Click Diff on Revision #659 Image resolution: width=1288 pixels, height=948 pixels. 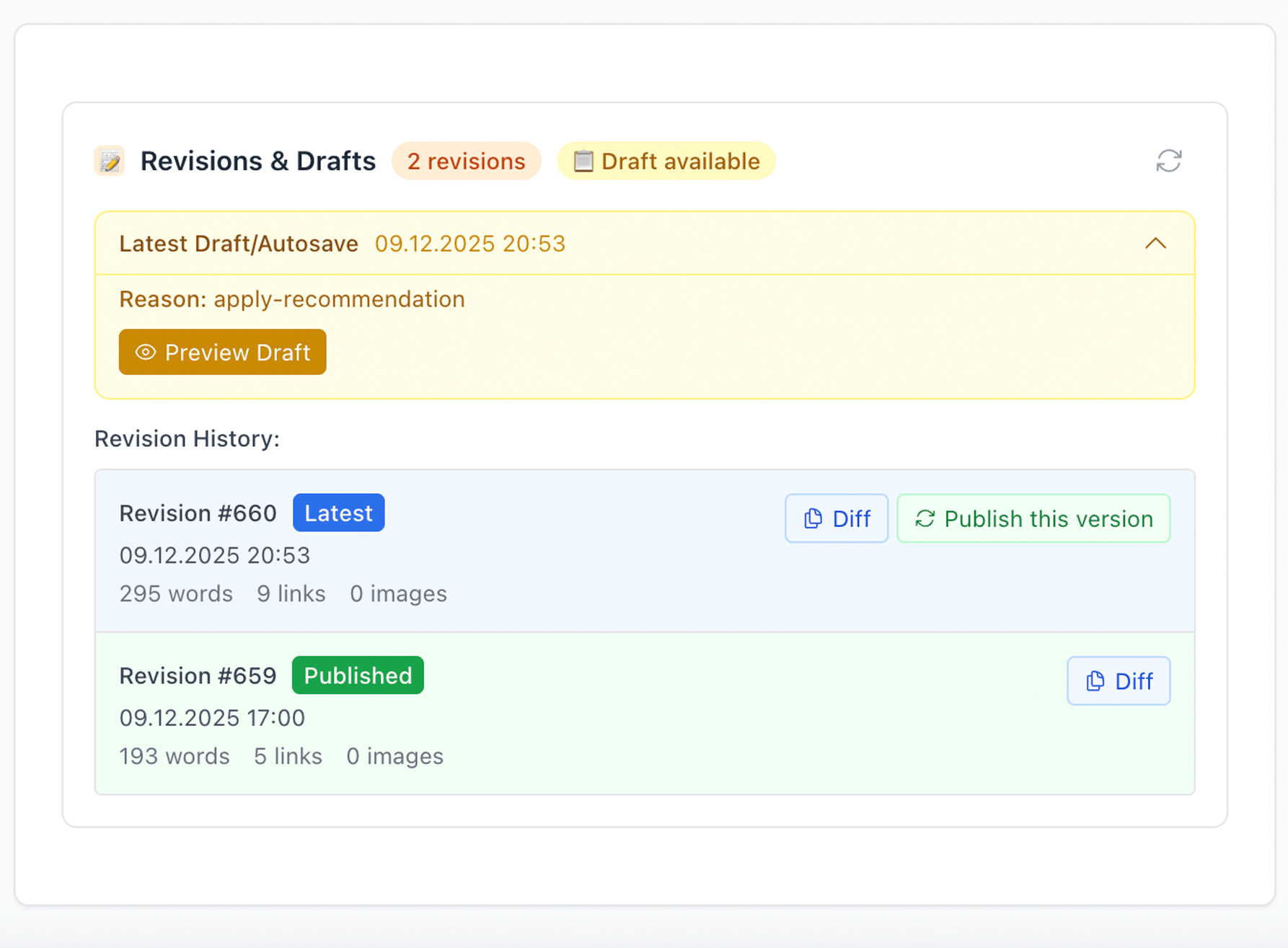tap(1119, 681)
